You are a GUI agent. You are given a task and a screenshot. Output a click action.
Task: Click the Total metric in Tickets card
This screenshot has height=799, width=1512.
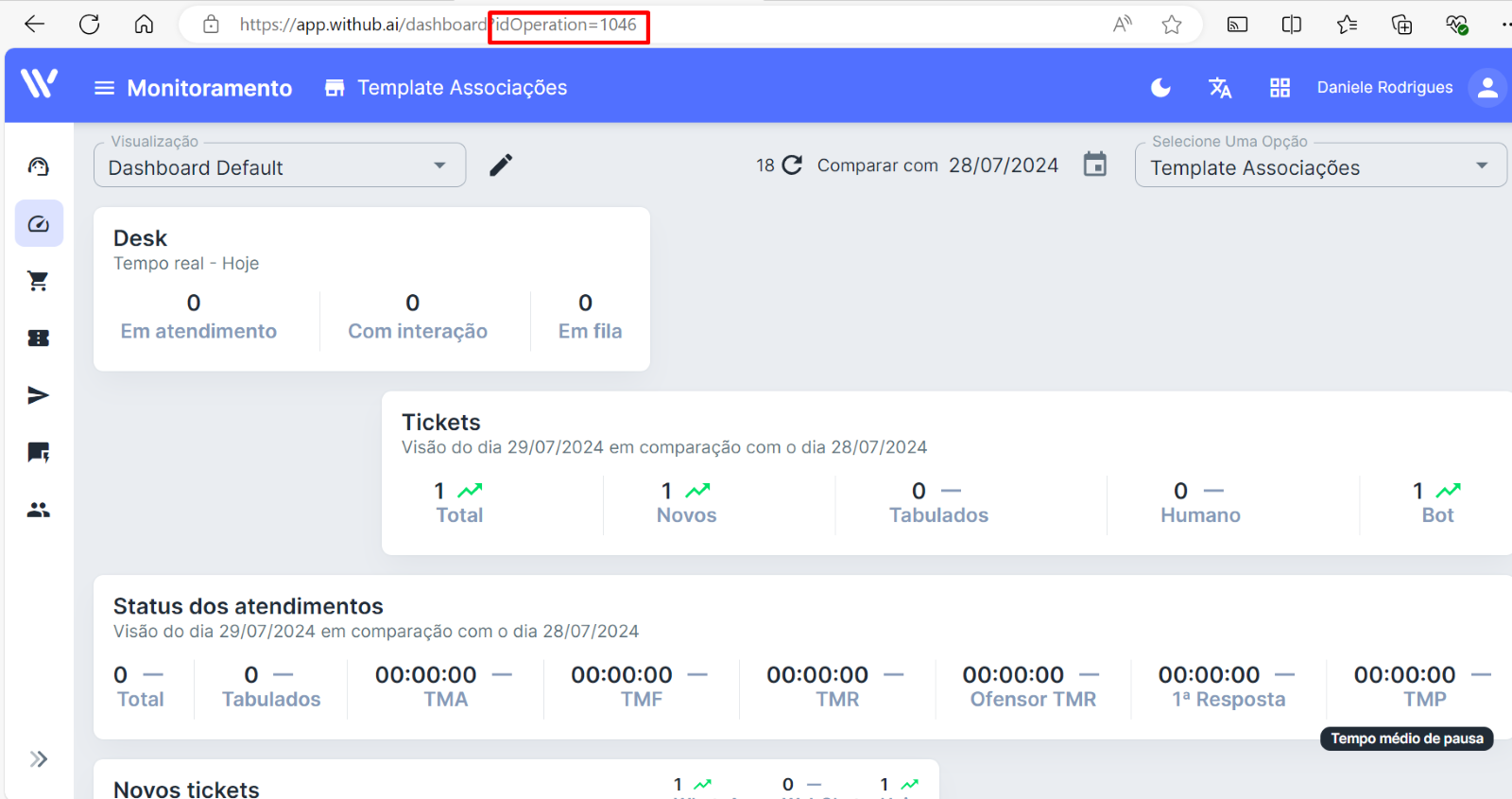459,503
